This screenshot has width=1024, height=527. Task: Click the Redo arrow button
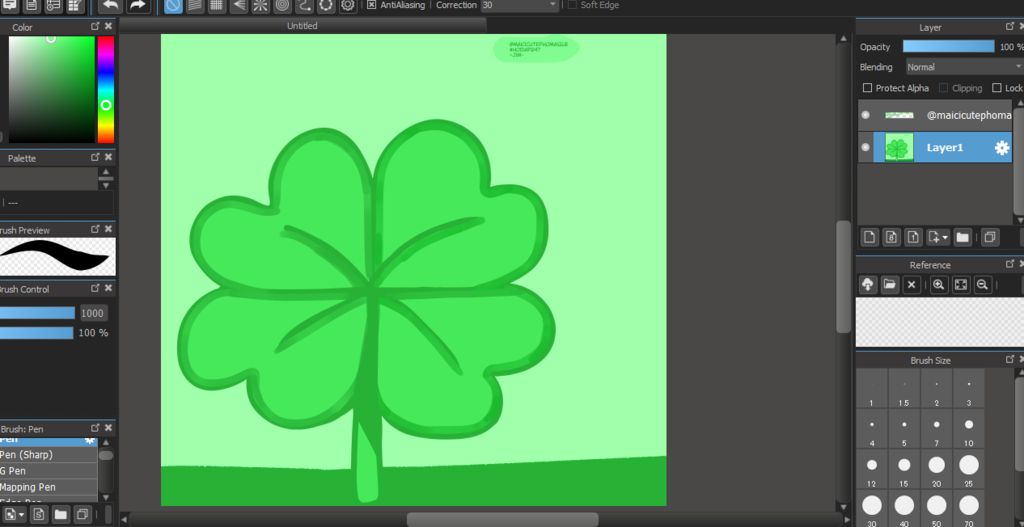pos(137,6)
